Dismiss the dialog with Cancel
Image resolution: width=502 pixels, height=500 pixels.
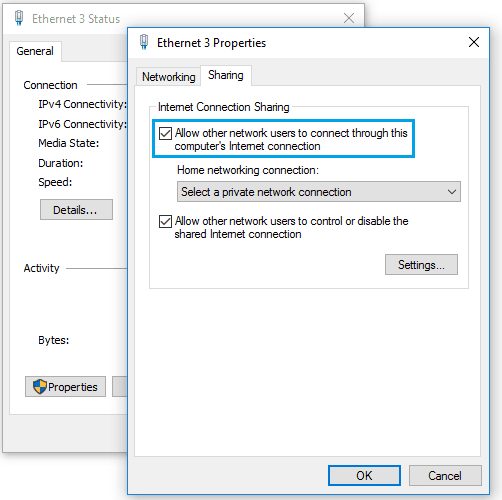(445, 475)
